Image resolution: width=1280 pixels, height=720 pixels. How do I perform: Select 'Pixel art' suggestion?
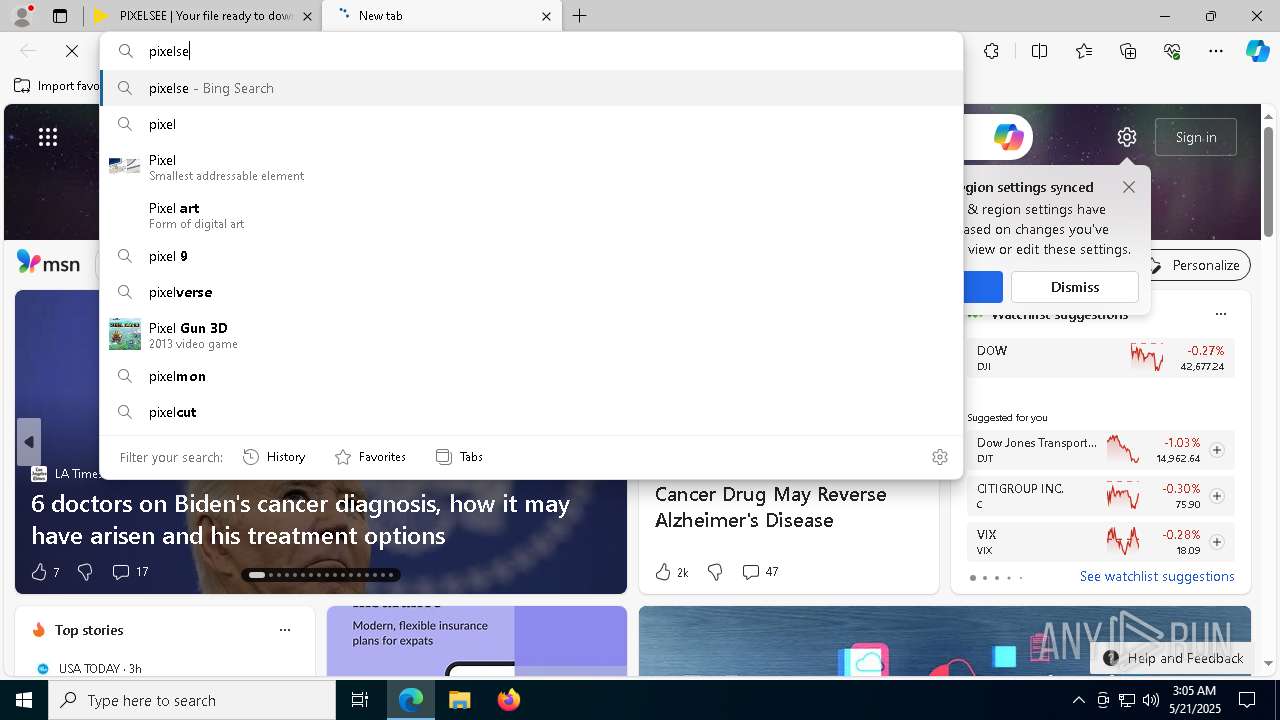click(531, 215)
